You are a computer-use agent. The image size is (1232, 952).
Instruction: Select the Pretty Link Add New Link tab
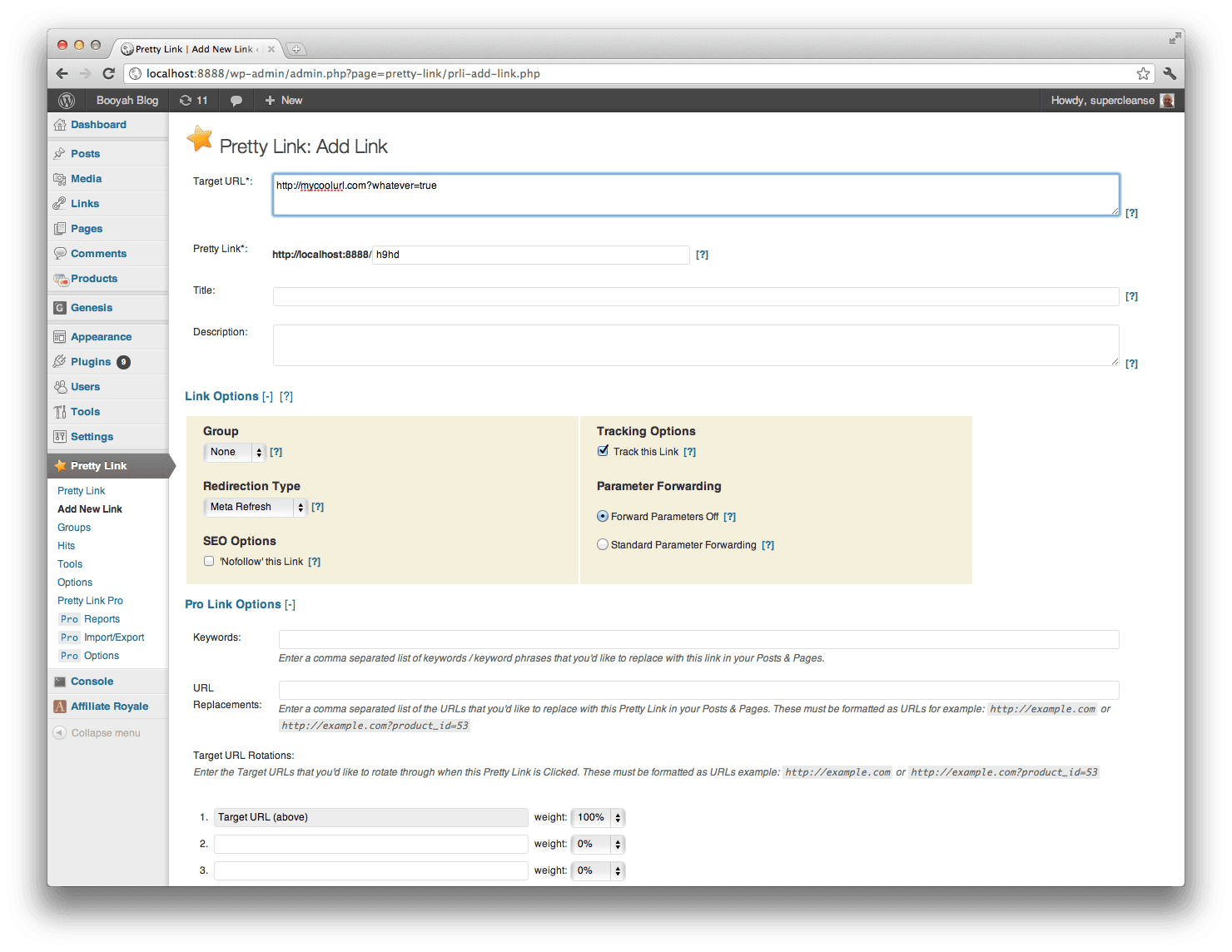[198, 49]
